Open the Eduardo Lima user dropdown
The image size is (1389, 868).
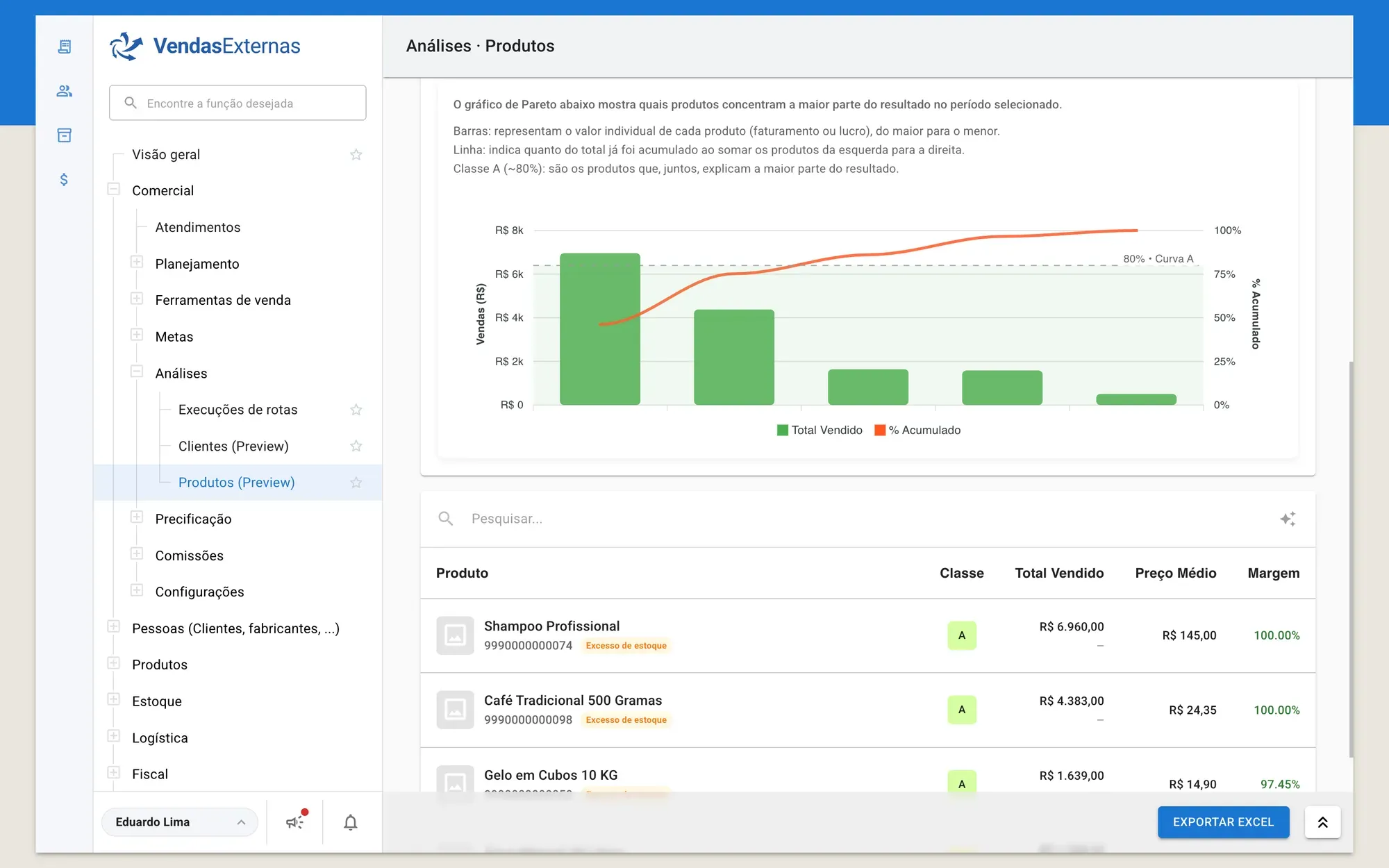180,822
